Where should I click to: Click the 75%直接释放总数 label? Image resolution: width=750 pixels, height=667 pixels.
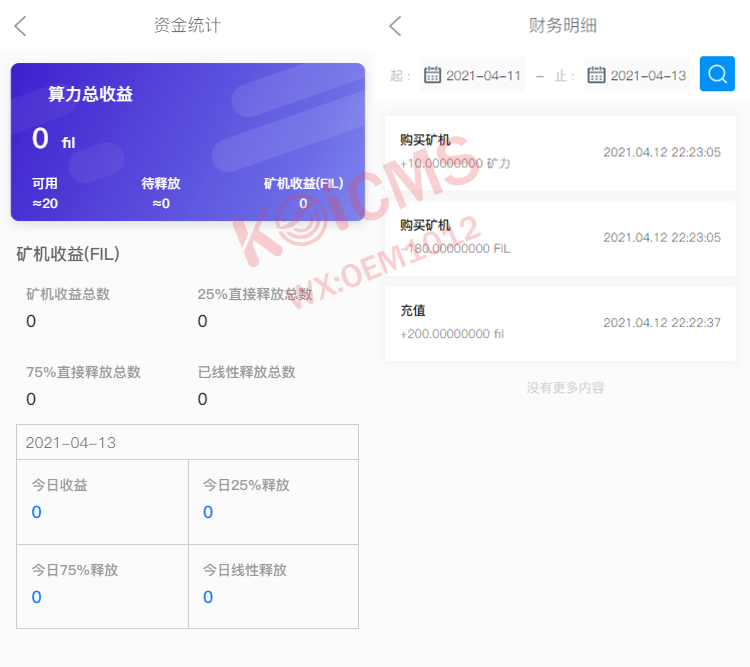click(x=83, y=372)
